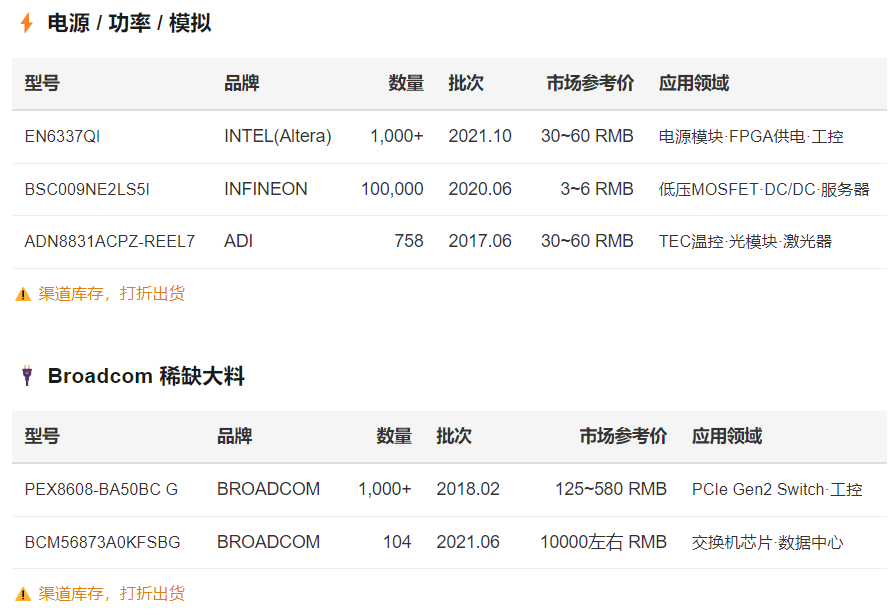Select part number ADN8831ACPZ-REEL7
Screen dimensions: 891x615
[x=109, y=242]
